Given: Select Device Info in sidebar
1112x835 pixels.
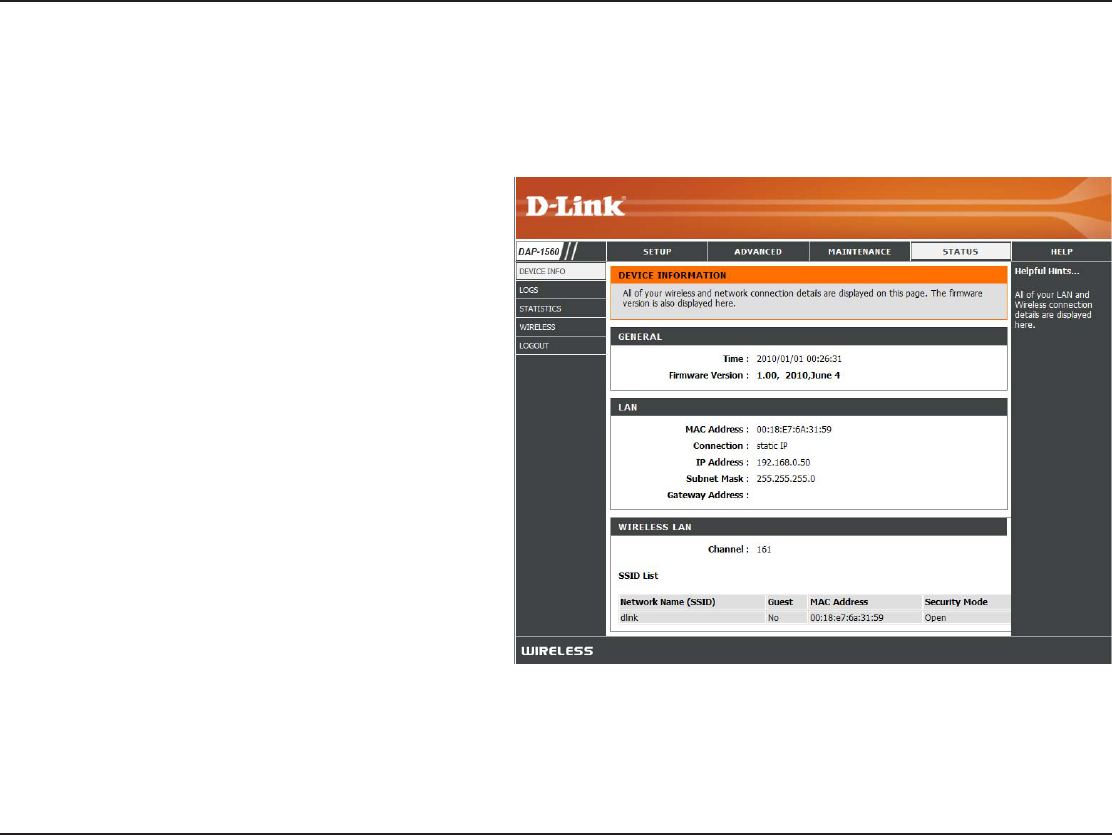Looking at the screenshot, I should point(560,271).
